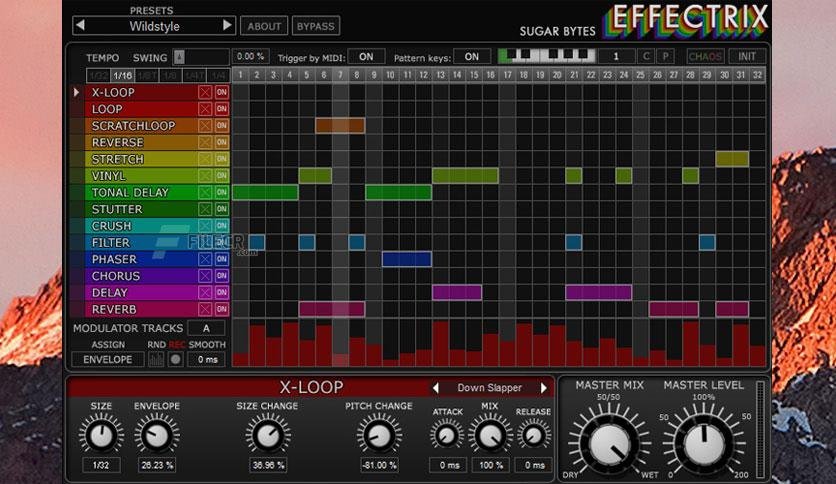The height and width of the screenshot is (484, 836).
Task: Click the SWING slider handle
Action: point(179,57)
